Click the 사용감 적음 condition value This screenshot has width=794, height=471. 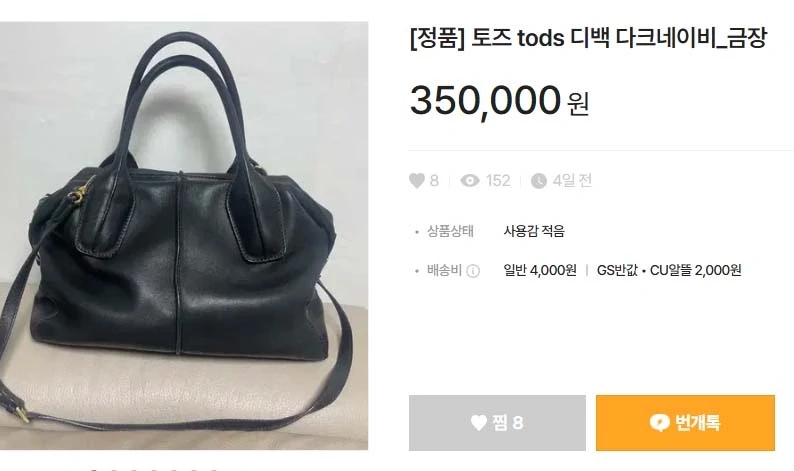click(x=534, y=231)
